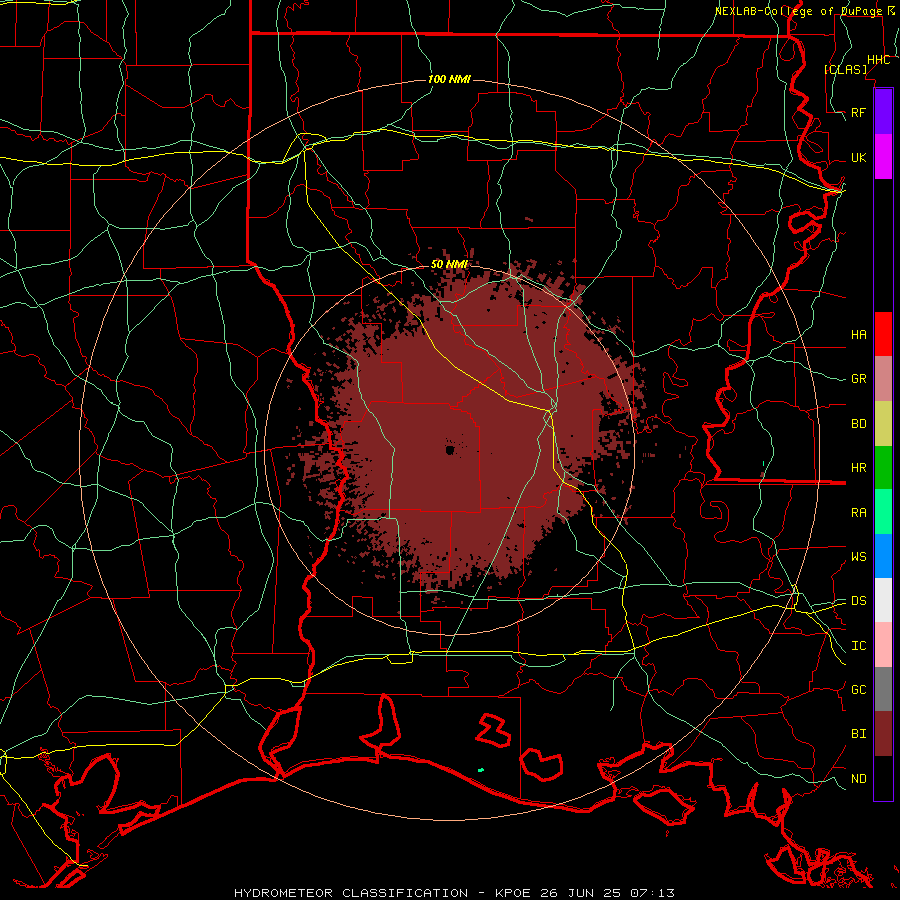
Task: Click the BI legend label
Action: [858, 734]
